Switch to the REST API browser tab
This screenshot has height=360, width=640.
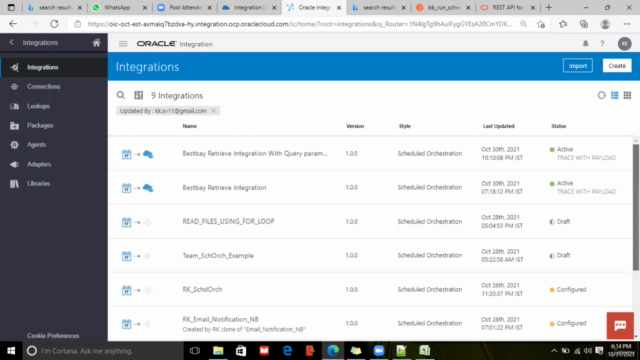507,7
